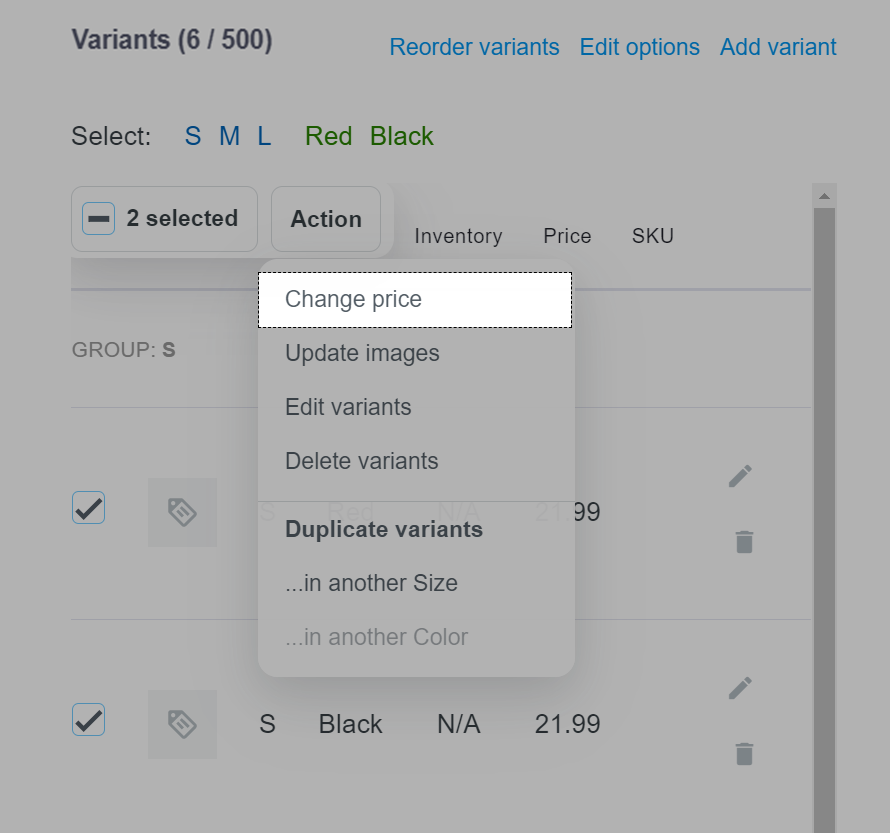Click the 'Add variant' link
The height and width of the screenshot is (833, 890).
778,47
